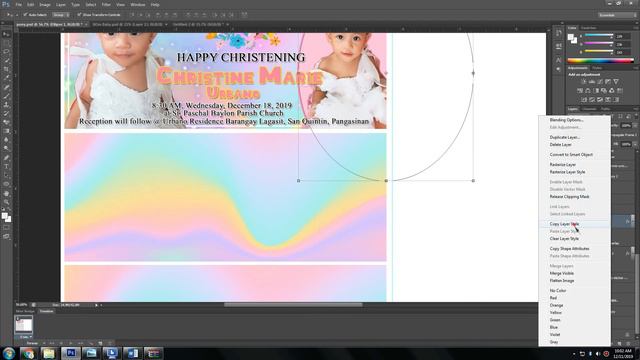Open the Auto-Select Group dropdown
640x360 pixels.
tap(60, 15)
